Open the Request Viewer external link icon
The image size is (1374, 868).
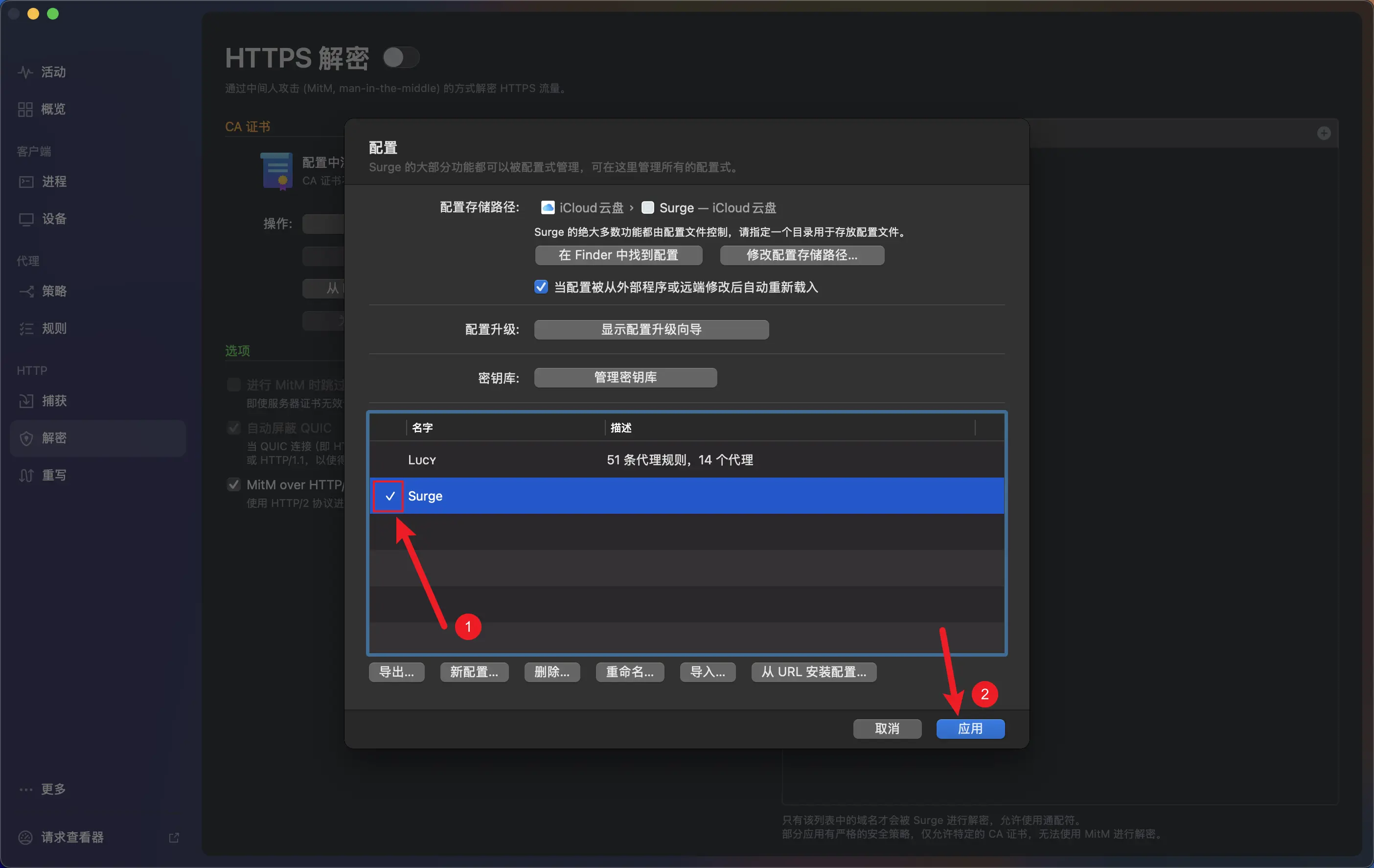(x=174, y=837)
